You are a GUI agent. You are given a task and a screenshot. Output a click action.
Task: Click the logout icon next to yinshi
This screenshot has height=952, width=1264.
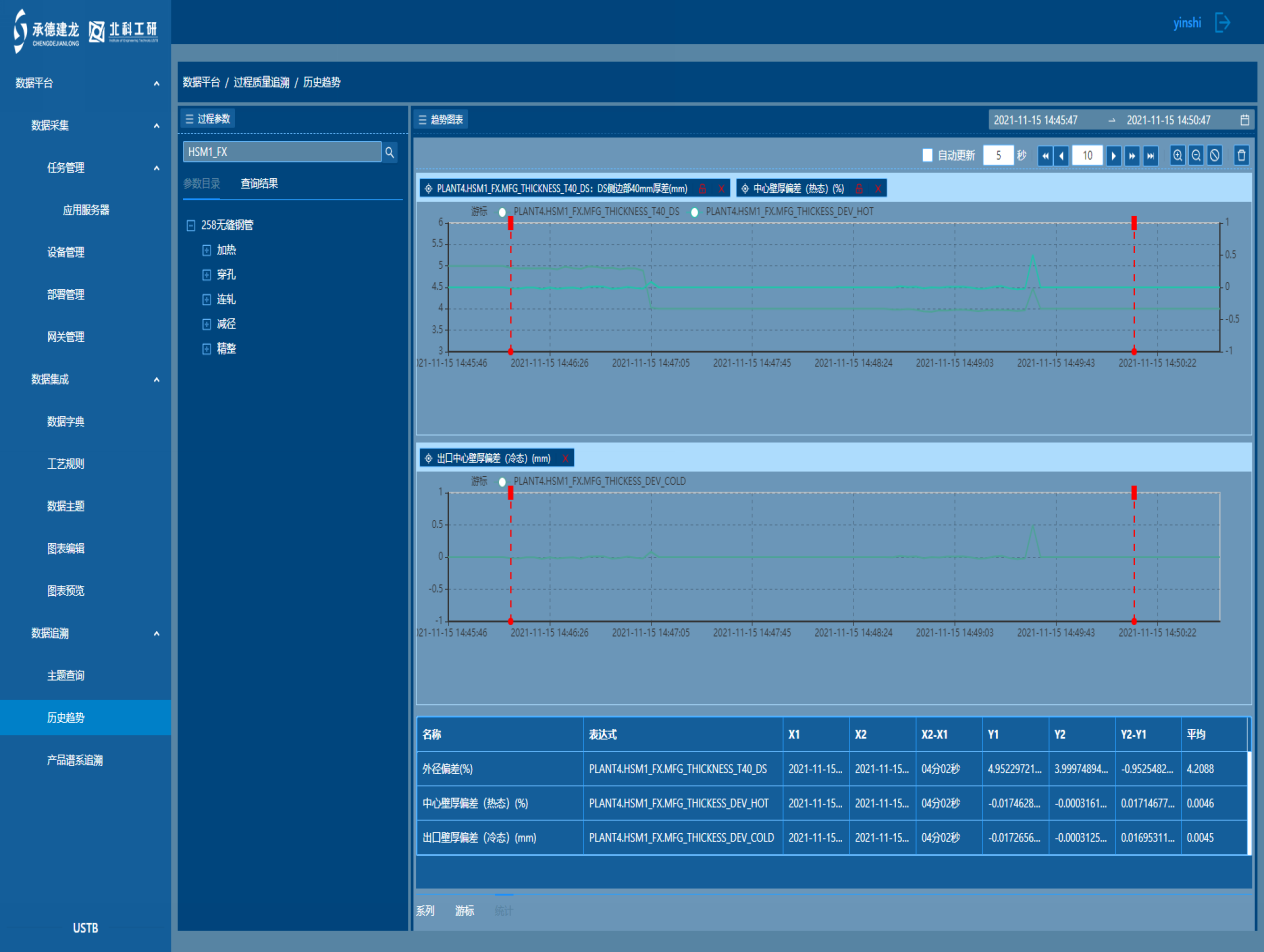(1222, 23)
